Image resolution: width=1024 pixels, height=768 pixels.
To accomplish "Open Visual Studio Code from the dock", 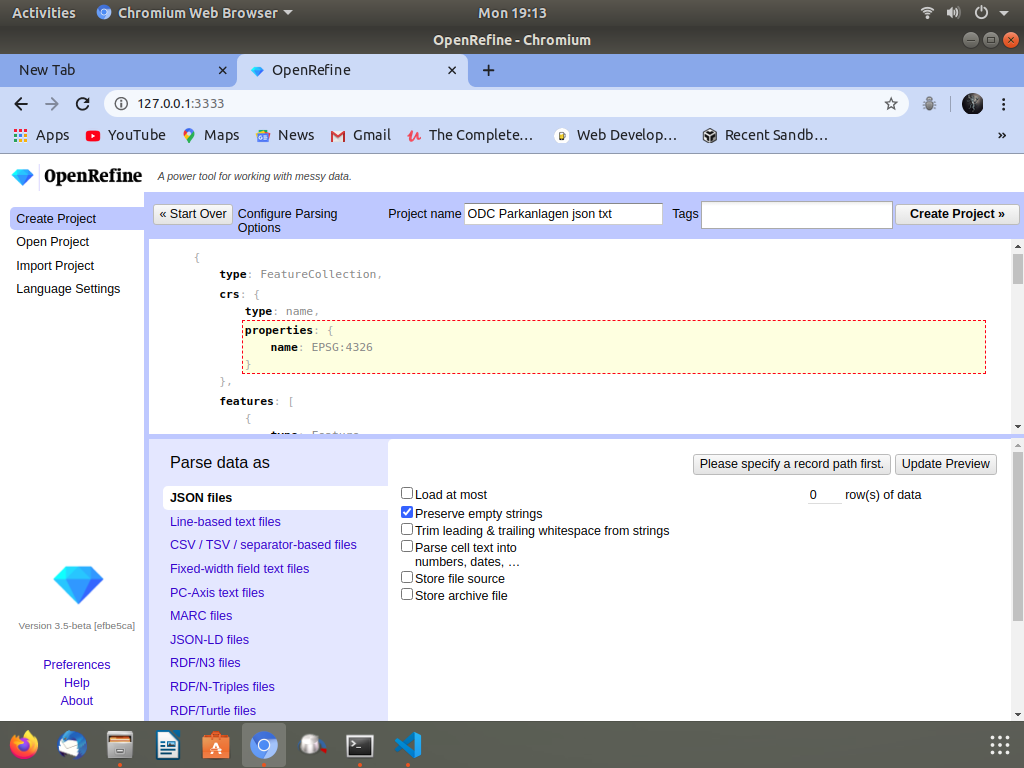I will click(x=408, y=745).
